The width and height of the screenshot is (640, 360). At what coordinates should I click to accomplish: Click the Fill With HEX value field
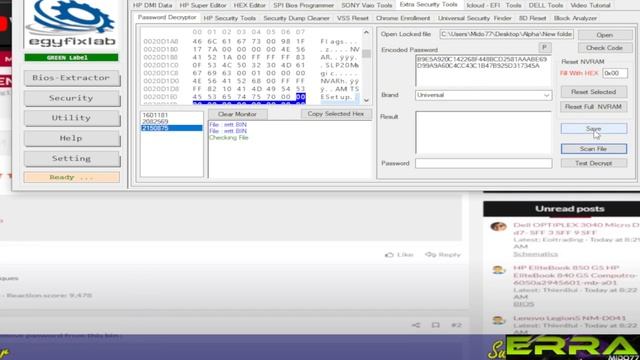point(615,73)
